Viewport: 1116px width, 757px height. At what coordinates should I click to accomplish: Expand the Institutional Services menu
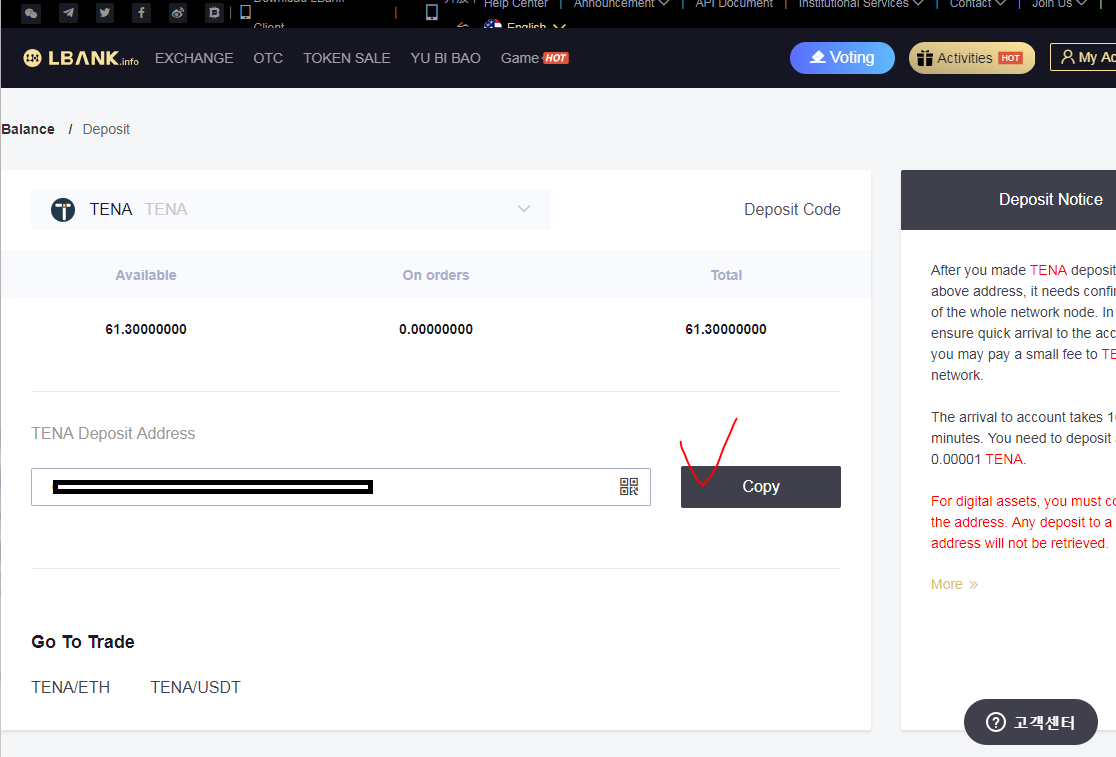coord(860,4)
